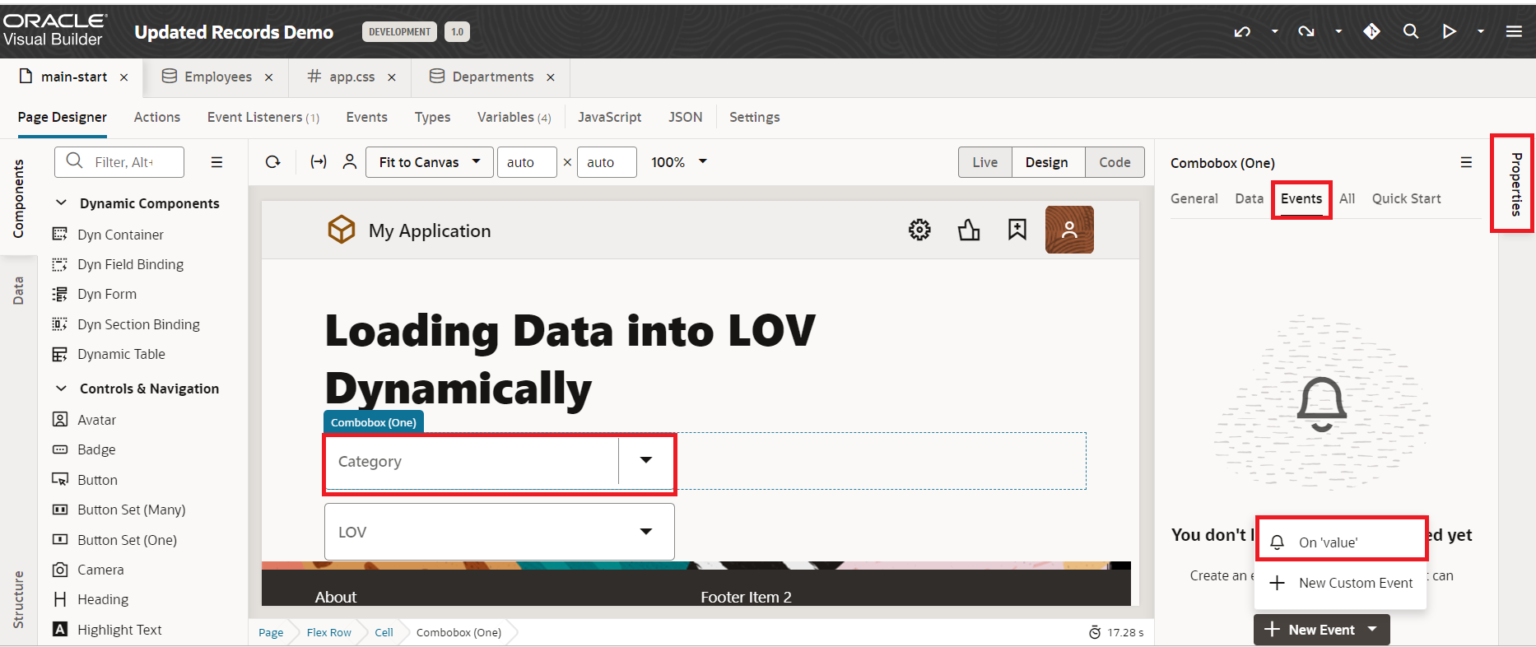
Task: Close the main-start tab
Action: click(x=124, y=77)
